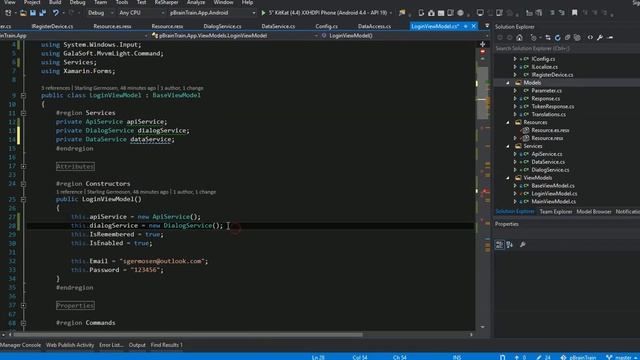Switch to the Team Explorer tab
Viewport: 640px width, 360px height.
pos(556,211)
